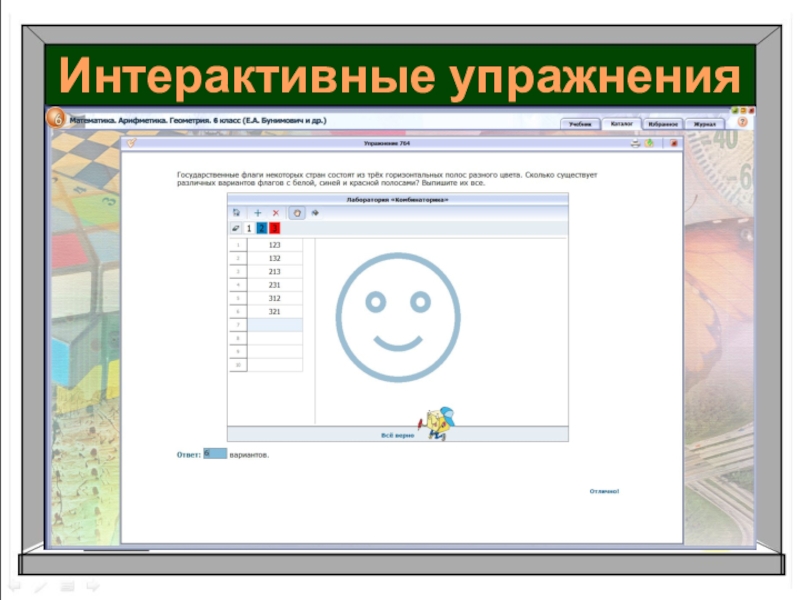The height and width of the screenshot is (600, 800).
Task: Select table cell containing 213
Action: [x=274, y=271]
